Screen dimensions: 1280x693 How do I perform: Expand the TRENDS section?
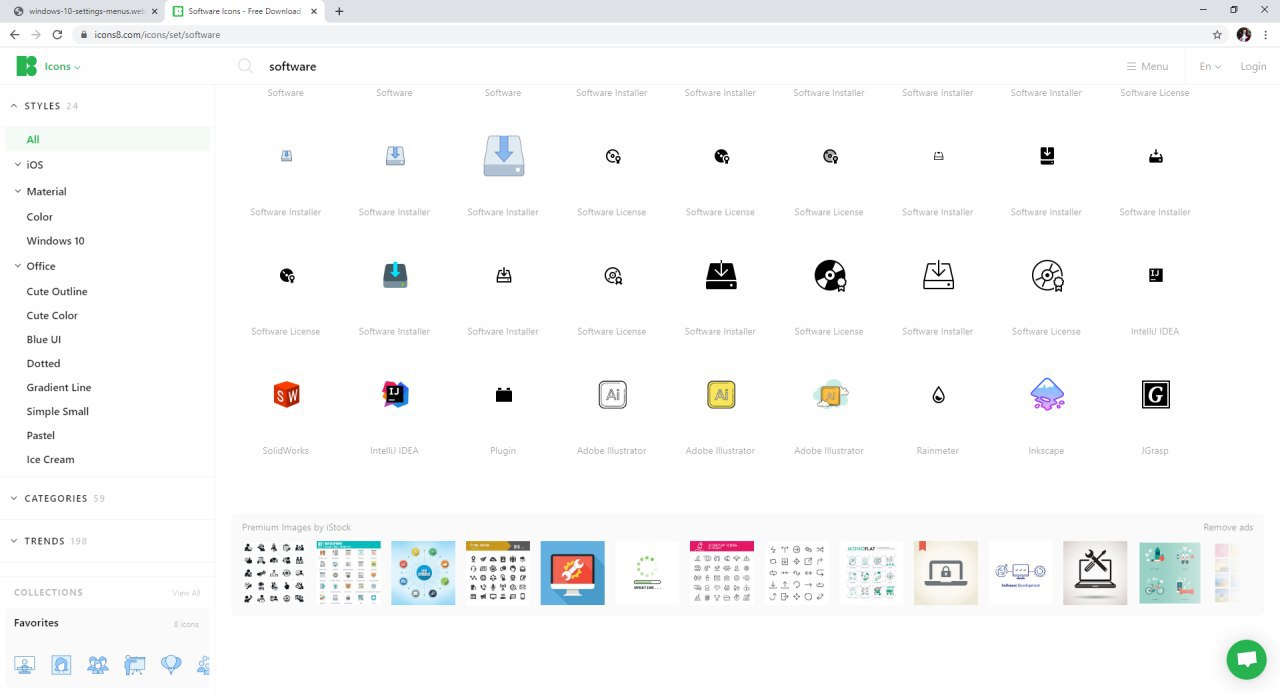coord(49,541)
